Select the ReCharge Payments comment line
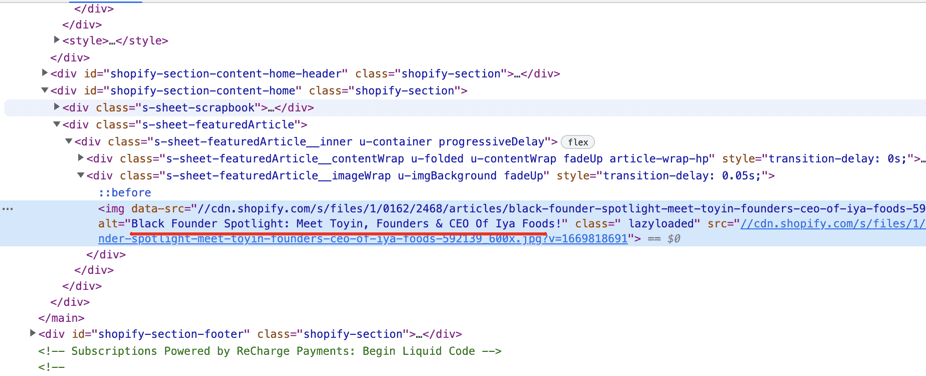This screenshot has width=926, height=376. [x=270, y=351]
